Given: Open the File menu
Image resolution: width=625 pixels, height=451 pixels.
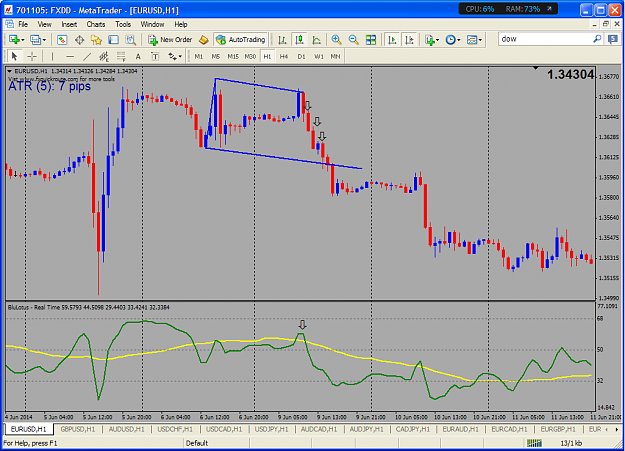Looking at the screenshot, I should (x=23, y=24).
